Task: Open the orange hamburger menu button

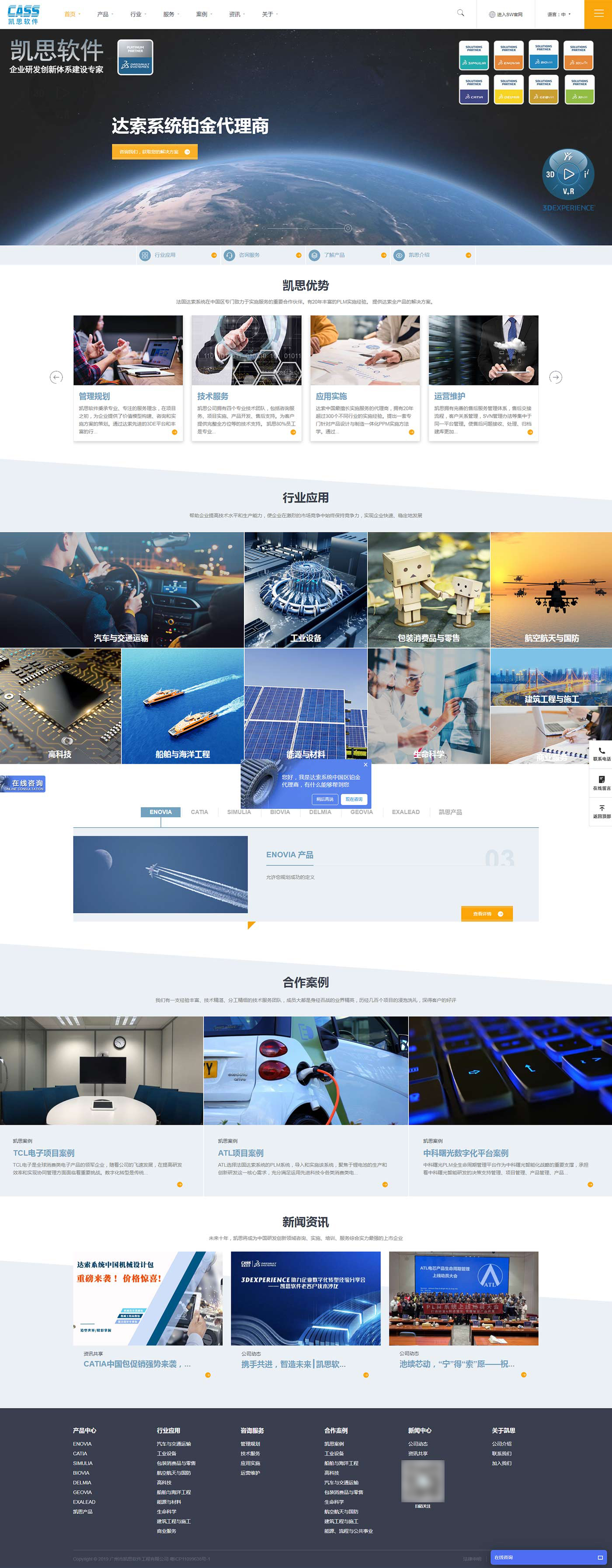Action: (x=598, y=14)
